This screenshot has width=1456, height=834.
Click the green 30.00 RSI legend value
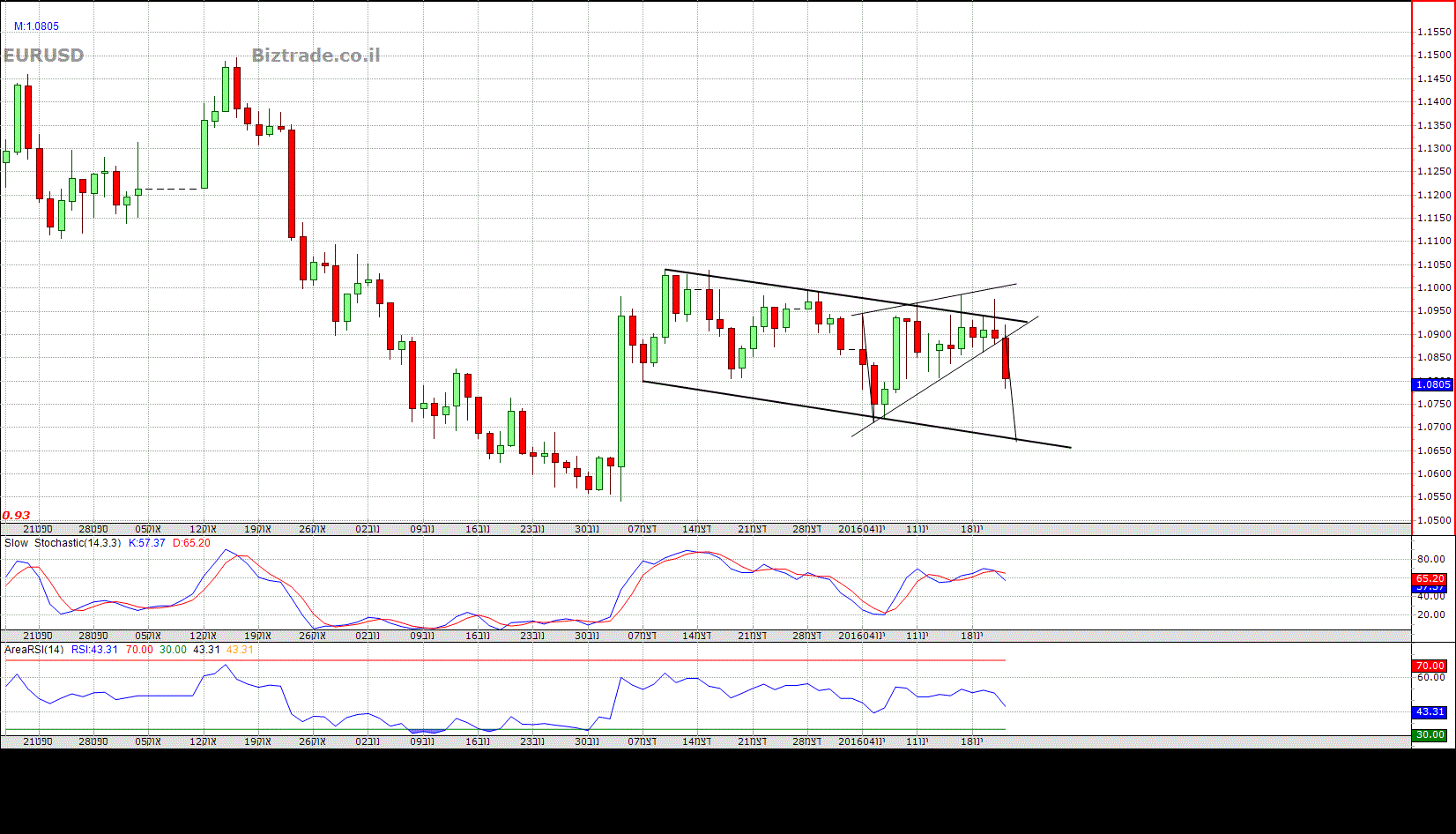point(173,650)
